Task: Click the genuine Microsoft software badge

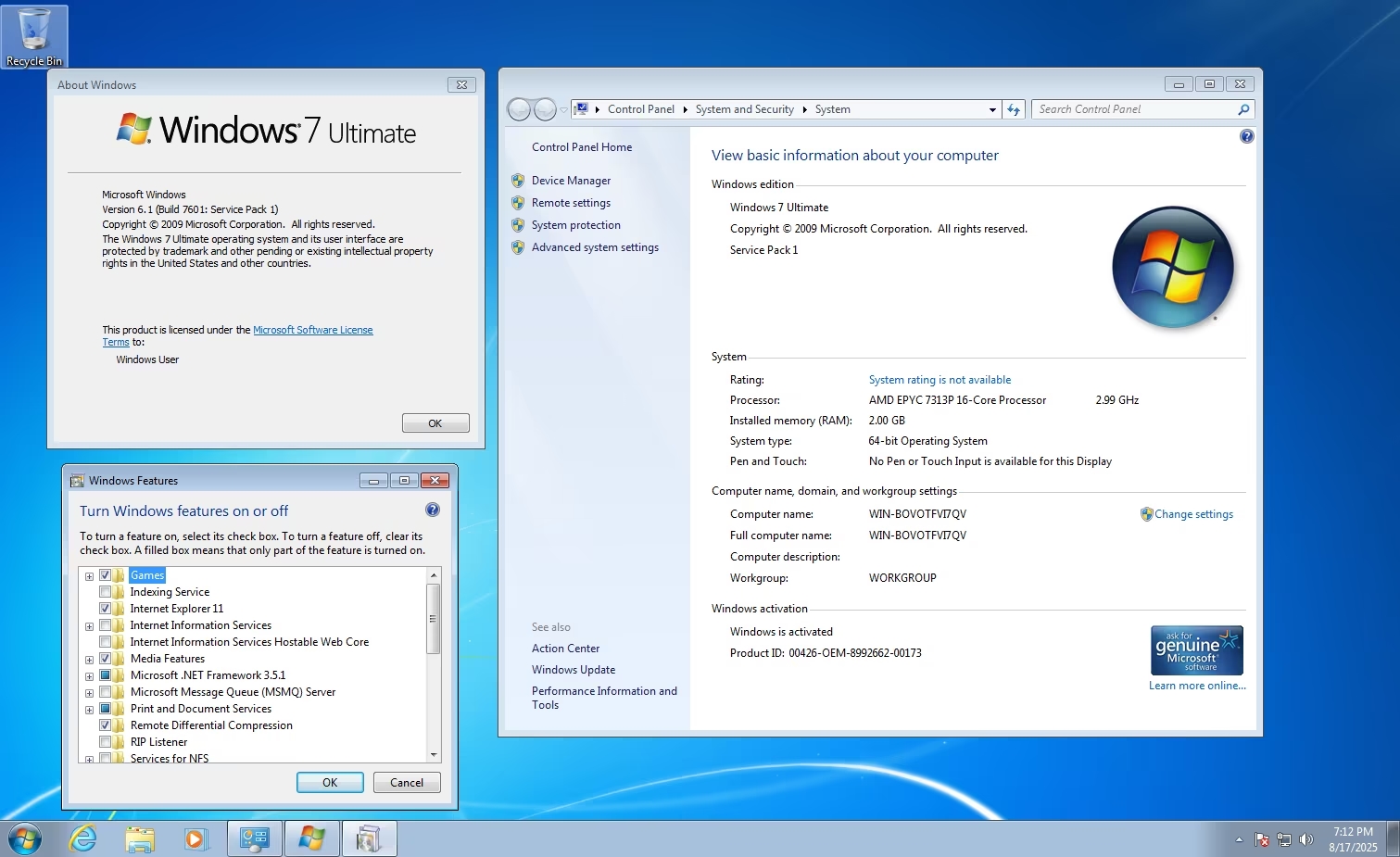Action: [x=1197, y=650]
